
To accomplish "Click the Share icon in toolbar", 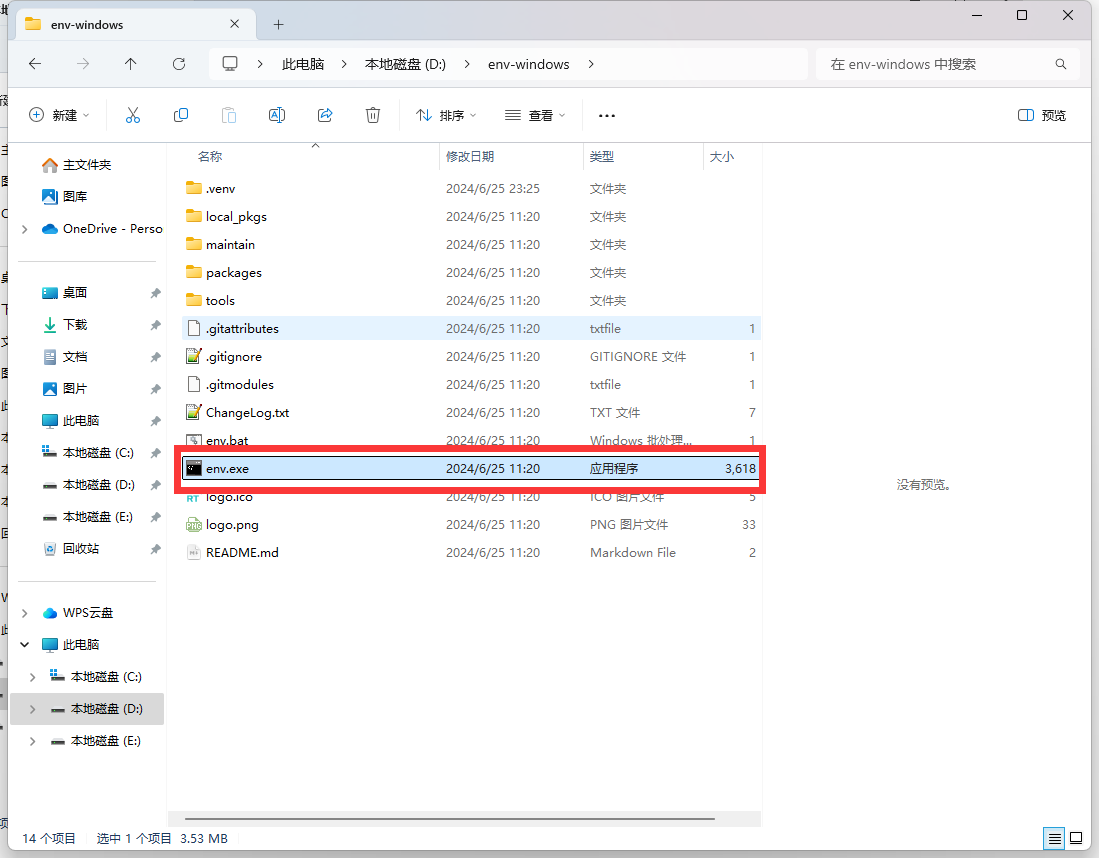I will pos(325,115).
